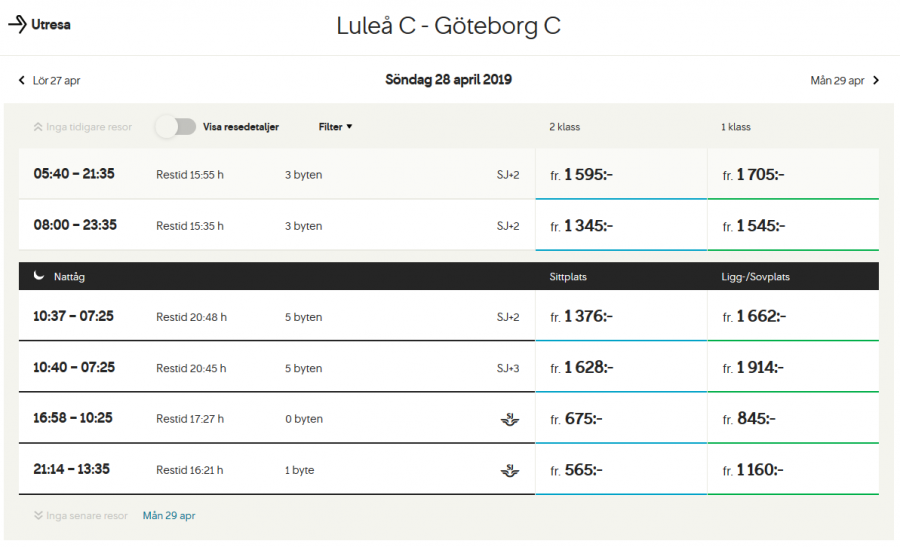Go to previous day chevron Lör 27 apr
900x547 pixels.
click(22, 80)
